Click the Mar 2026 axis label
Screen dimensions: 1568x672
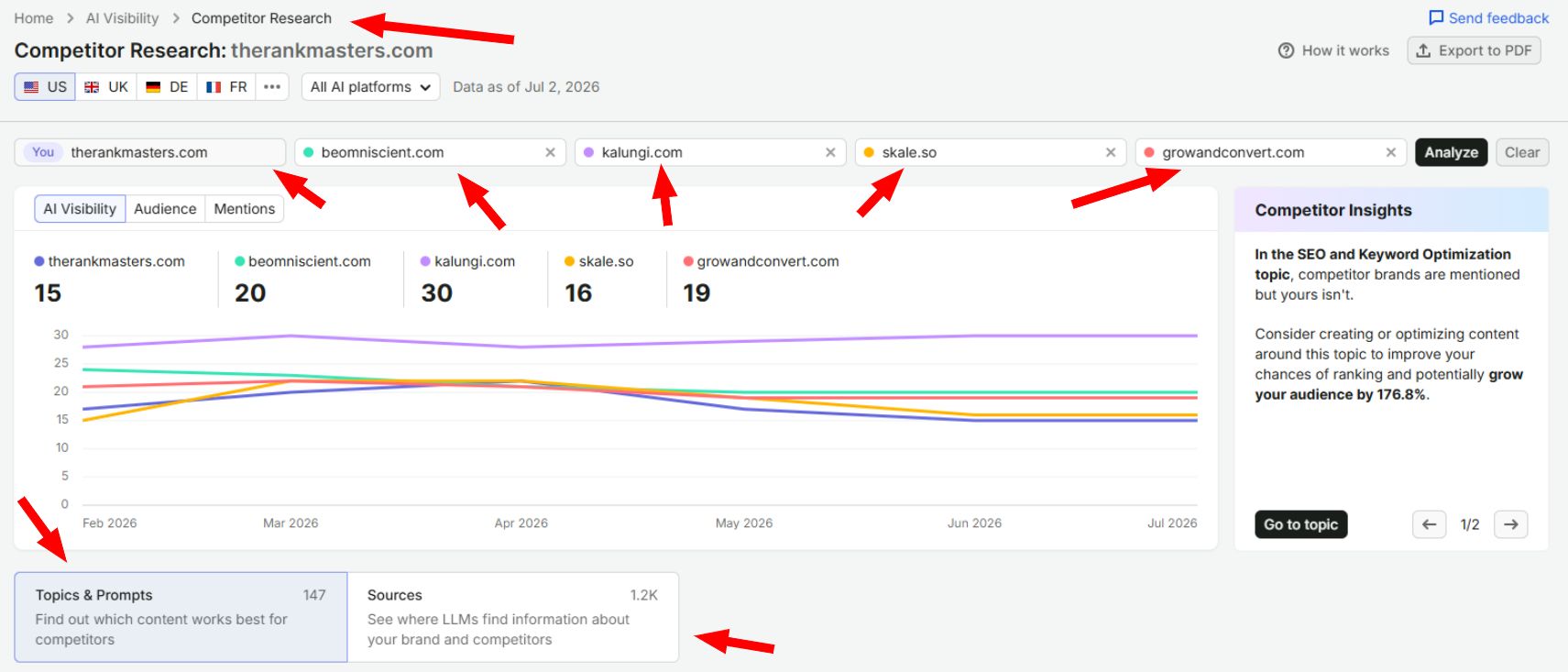coord(291,523)
